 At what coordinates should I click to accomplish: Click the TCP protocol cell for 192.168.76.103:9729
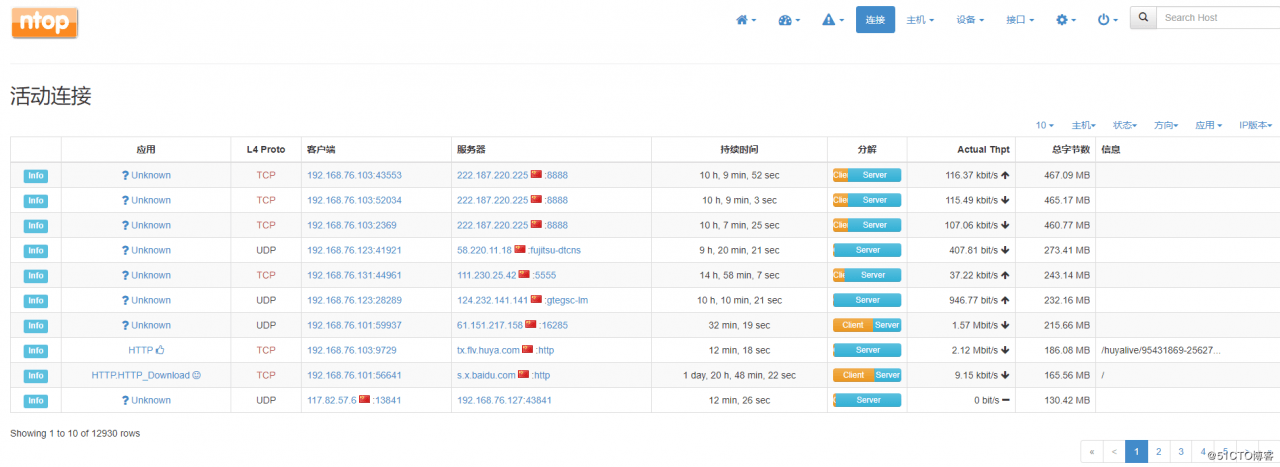266,350
